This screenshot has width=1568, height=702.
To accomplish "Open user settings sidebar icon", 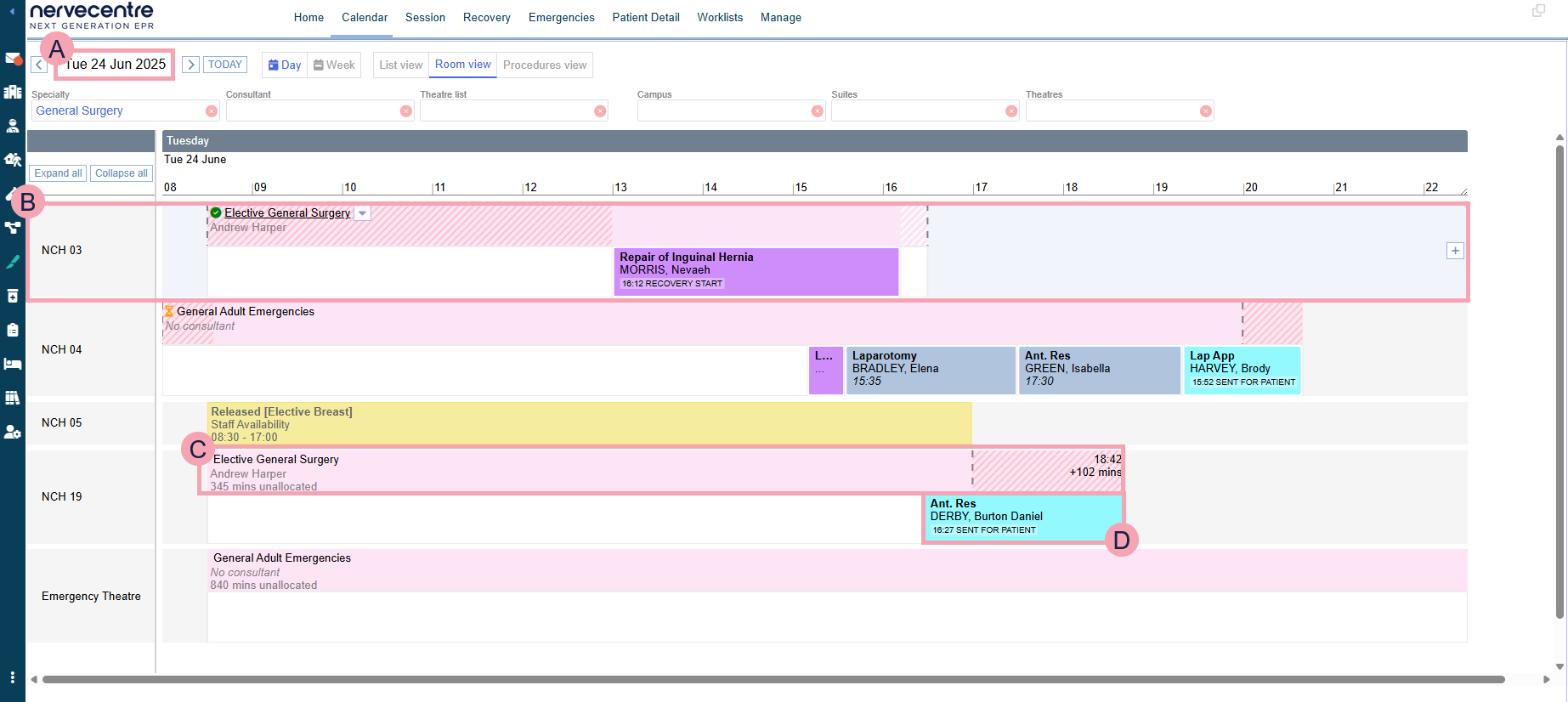I will (12, 432).
